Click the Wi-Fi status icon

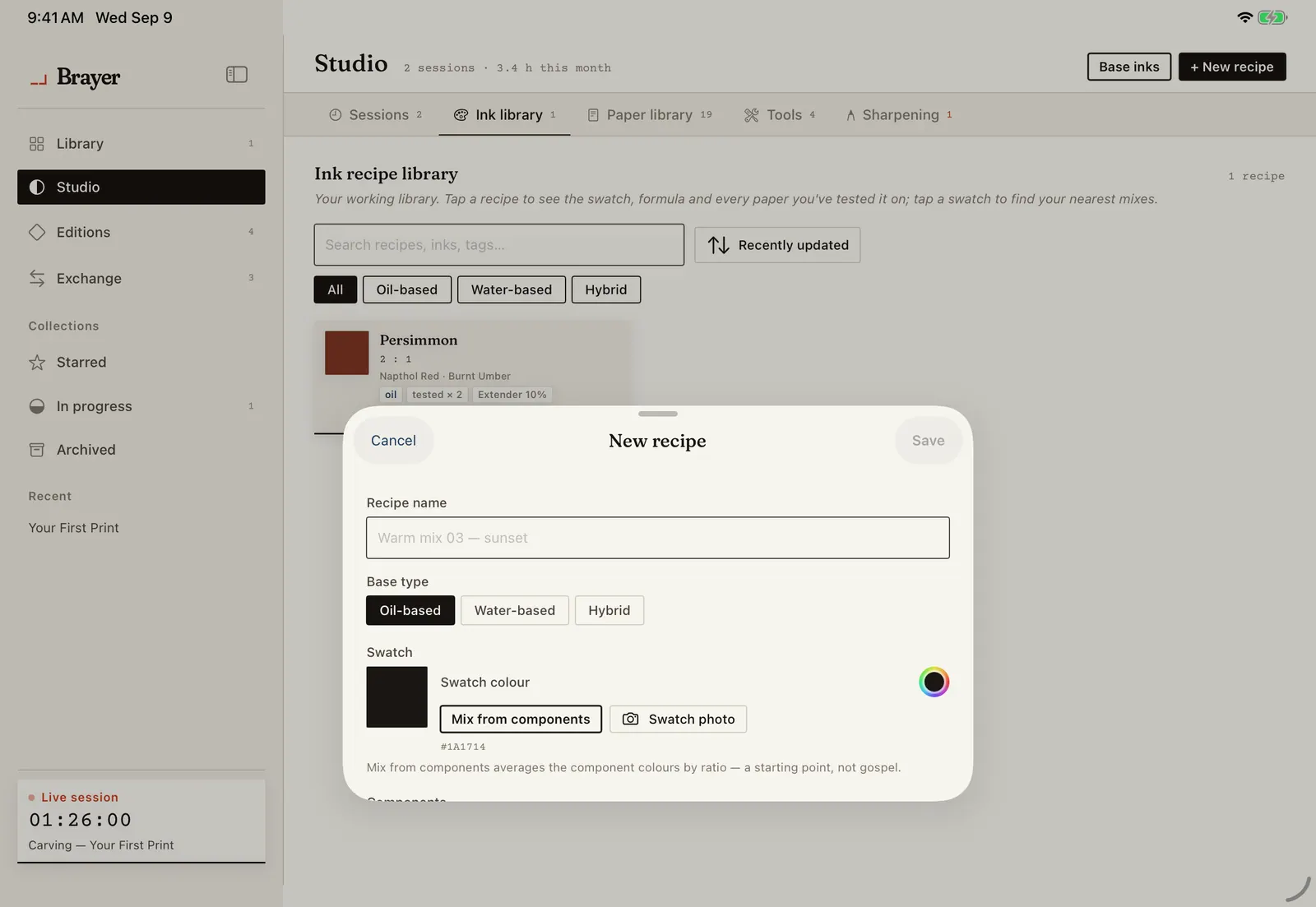(1245, 17)
